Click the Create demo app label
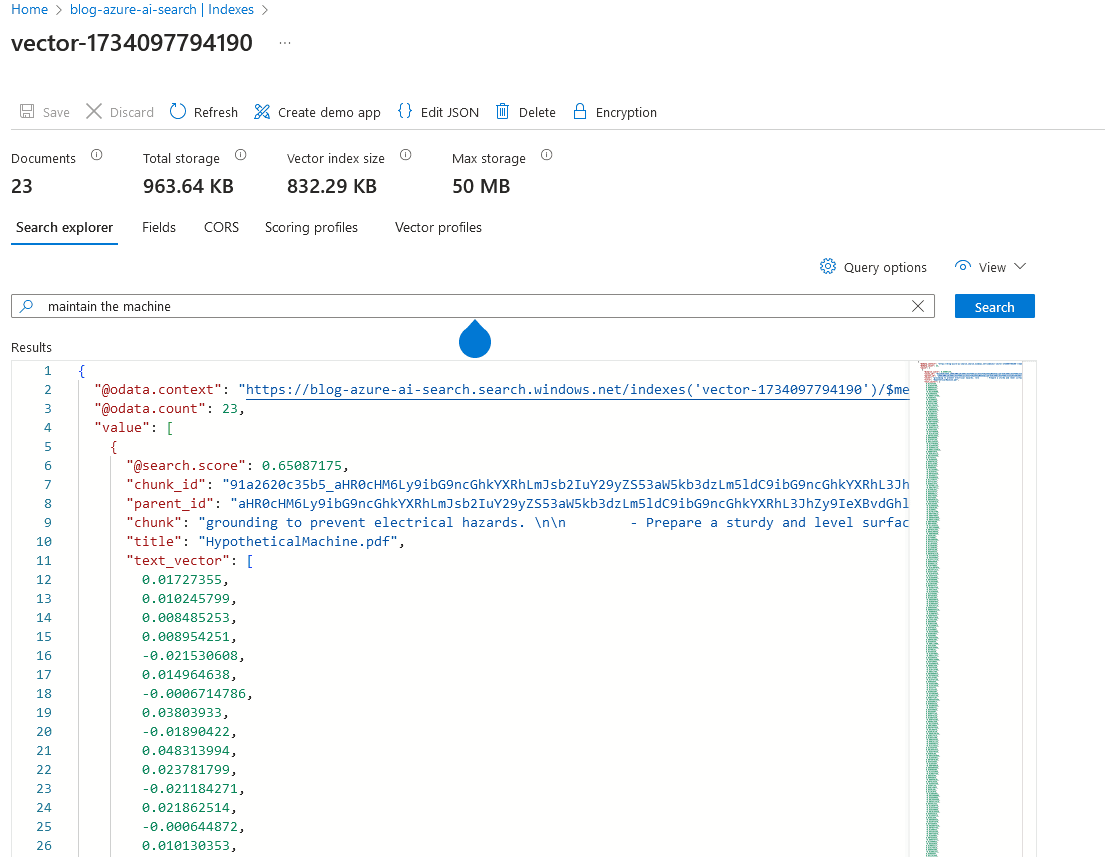The image size is (1105, 857). coord(329,113)
